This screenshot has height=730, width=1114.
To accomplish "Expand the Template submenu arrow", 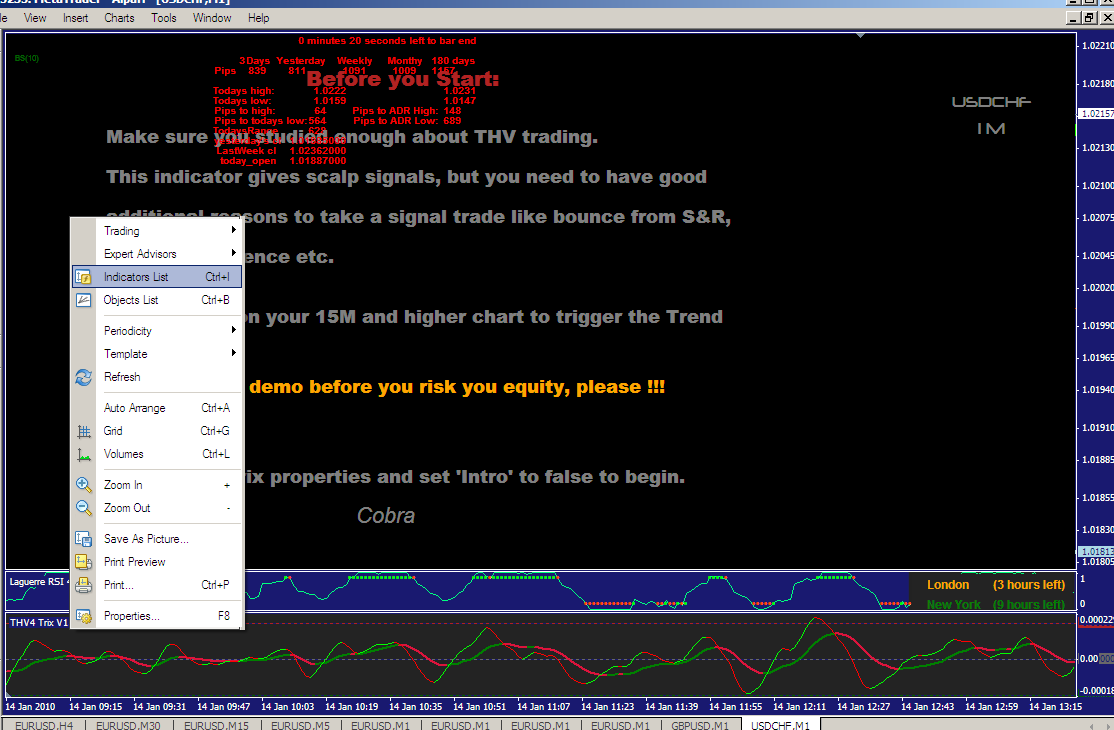I will click(233, 353).
